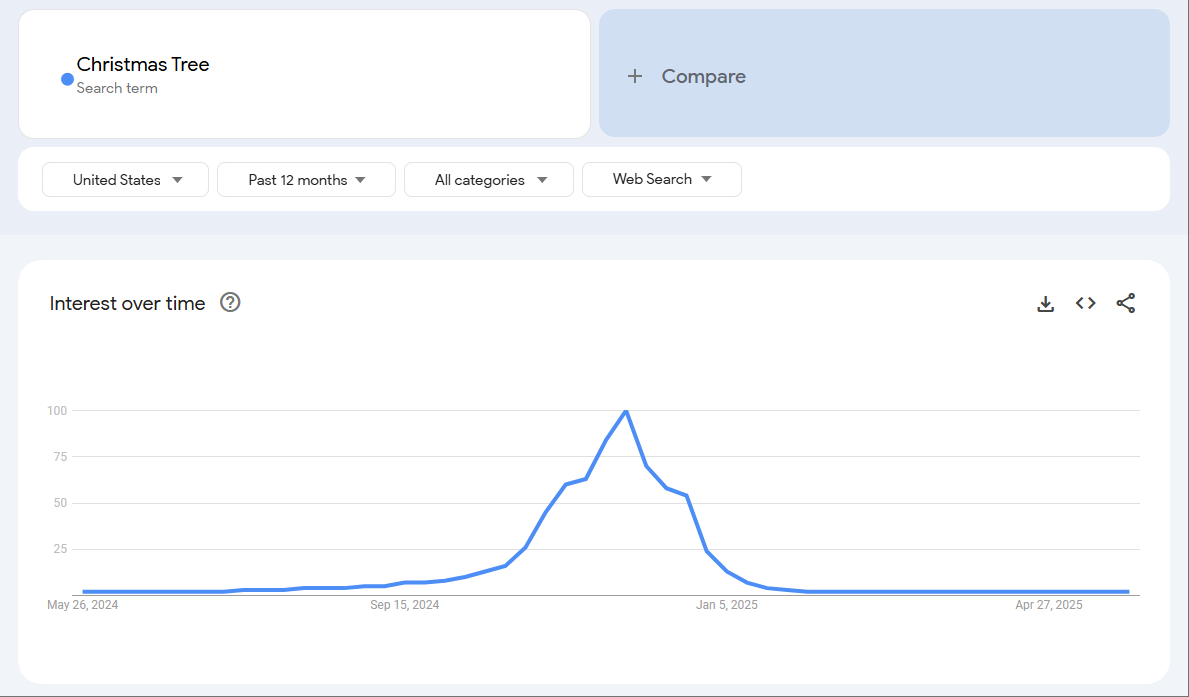Click the chevron on the All categories filter

(541, 179)
